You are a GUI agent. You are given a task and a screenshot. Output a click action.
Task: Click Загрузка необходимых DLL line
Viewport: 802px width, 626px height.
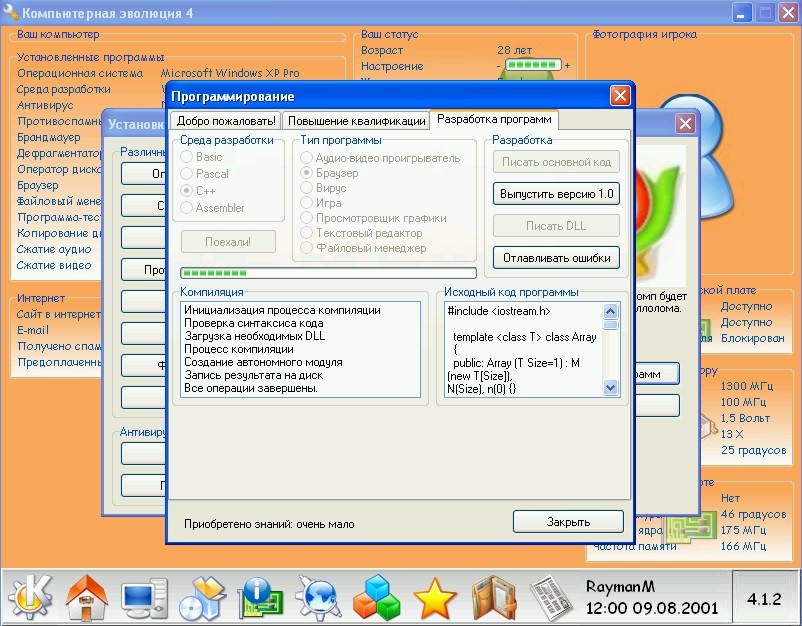pos(255,336)
